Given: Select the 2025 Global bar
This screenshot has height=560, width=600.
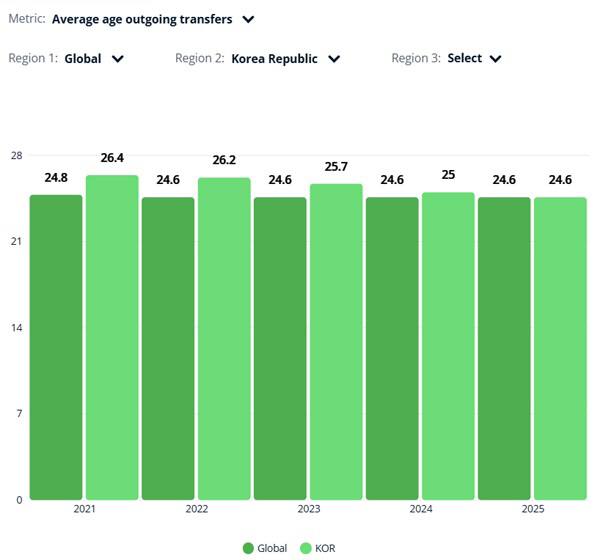Looking at the screenshot, I should click(504, 348).
